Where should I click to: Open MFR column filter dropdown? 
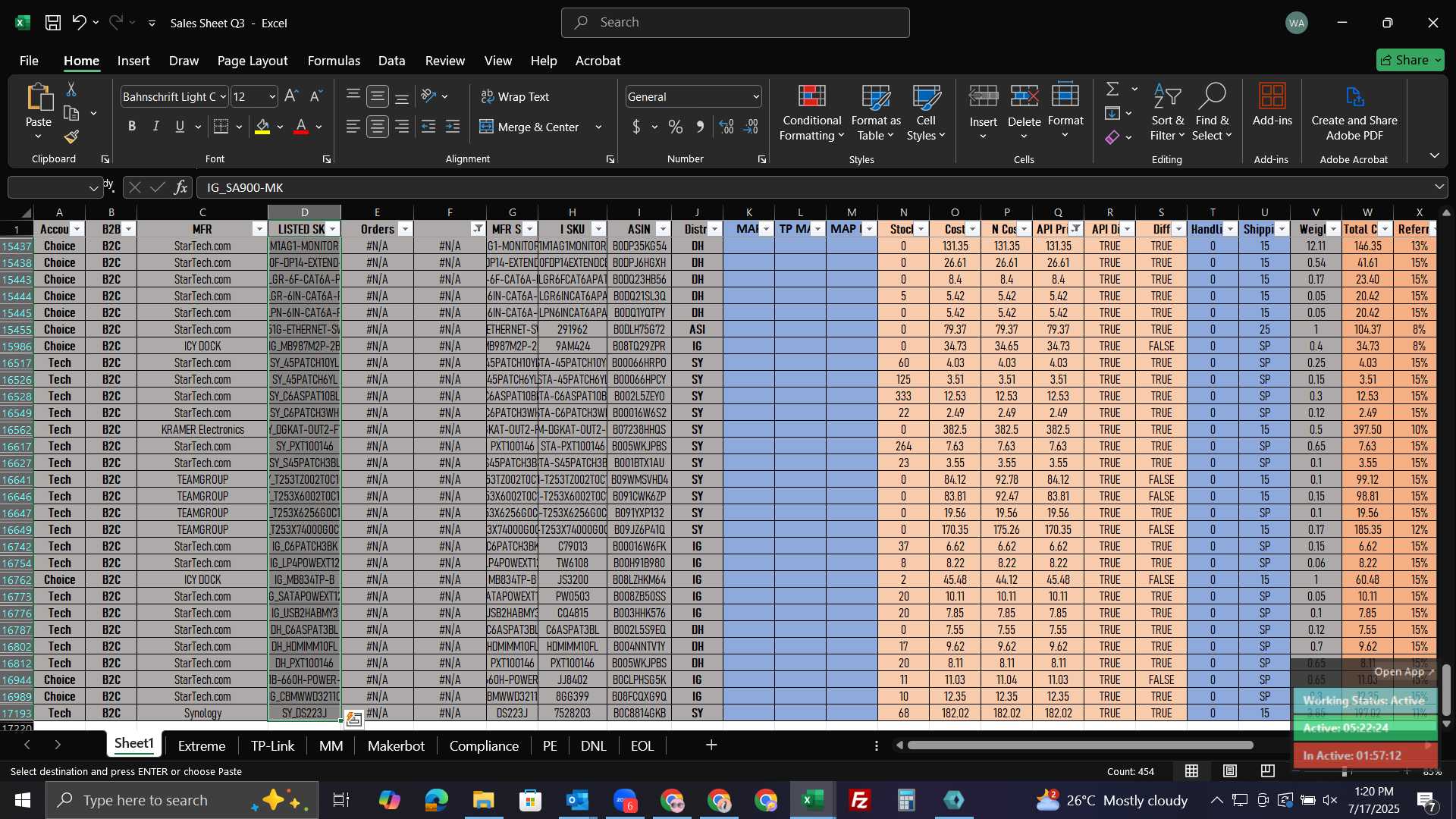pyautogui.click(x=259, y=229)
